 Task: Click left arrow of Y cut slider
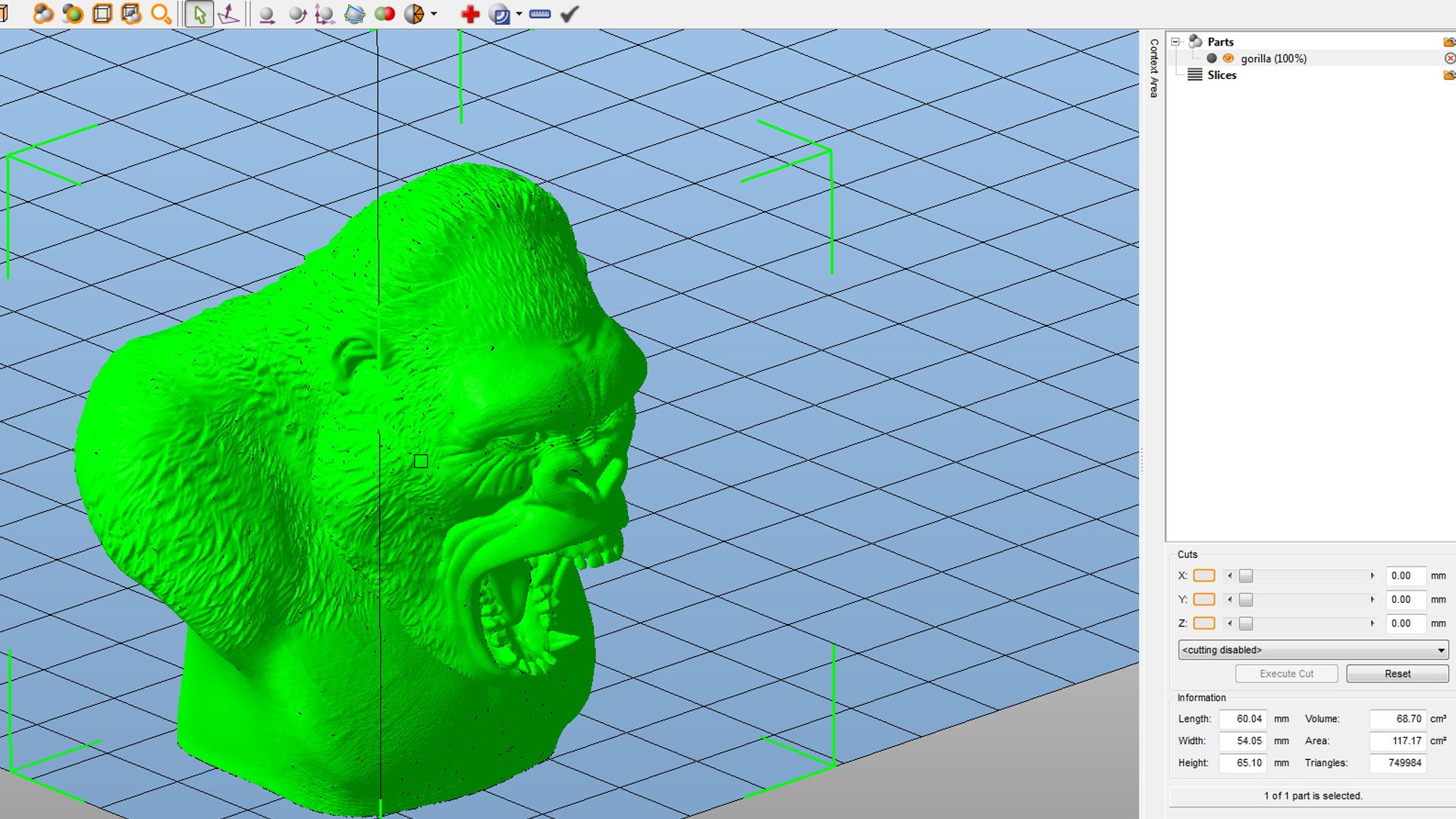pos(1229,599)
